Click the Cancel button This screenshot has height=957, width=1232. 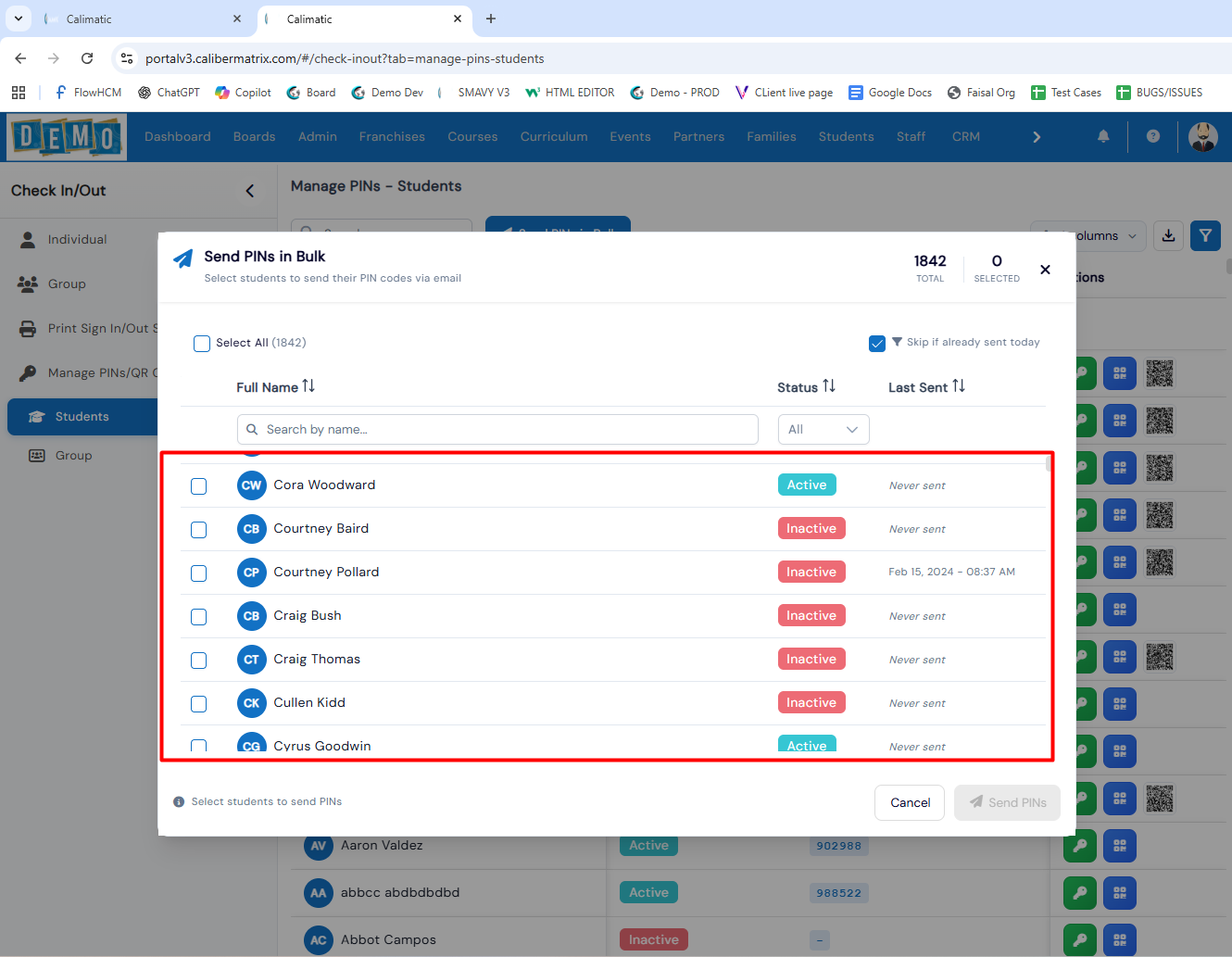[x=910, y=803]
